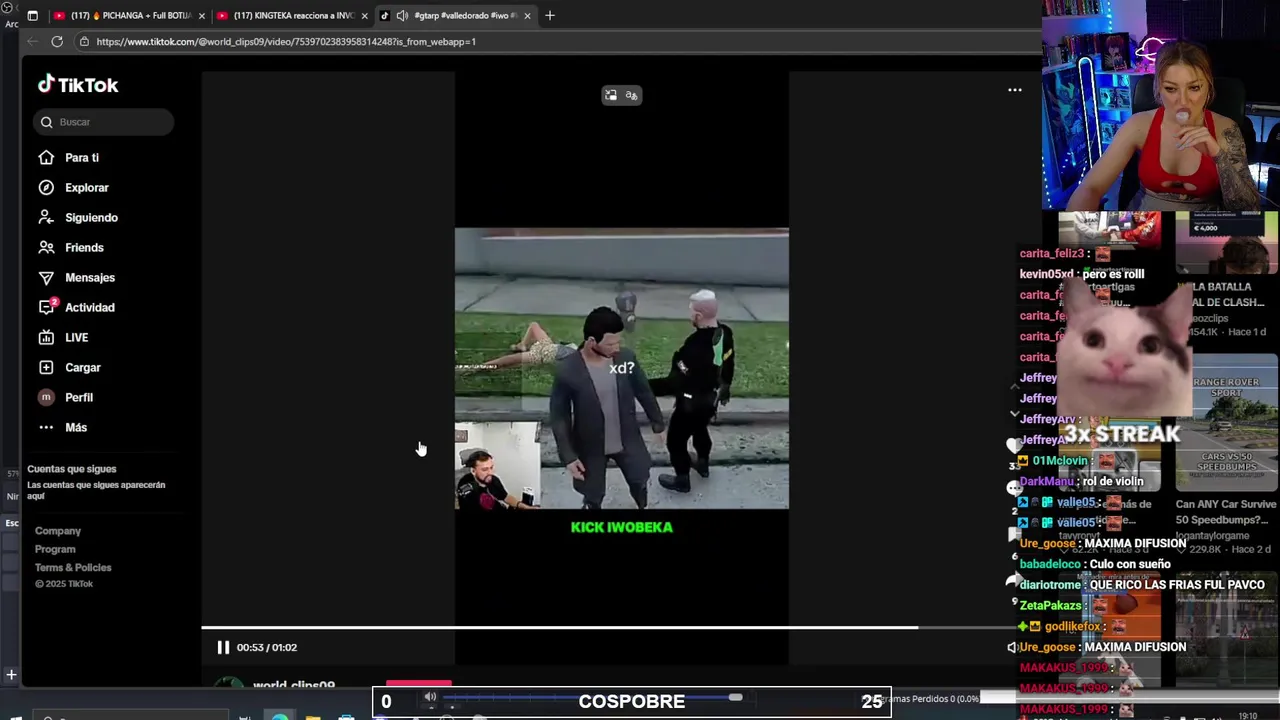Click the Siguiendo person icon
1280x720 pixels.
tap(46, 217)
